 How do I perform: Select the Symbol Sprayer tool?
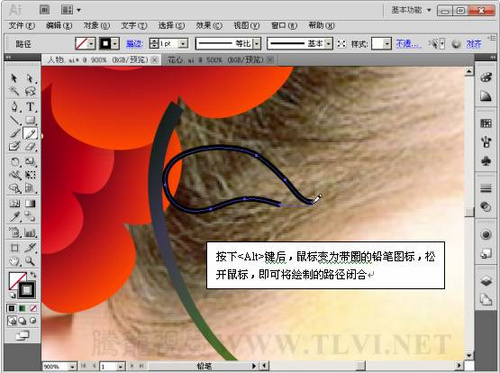click(14, 232)
